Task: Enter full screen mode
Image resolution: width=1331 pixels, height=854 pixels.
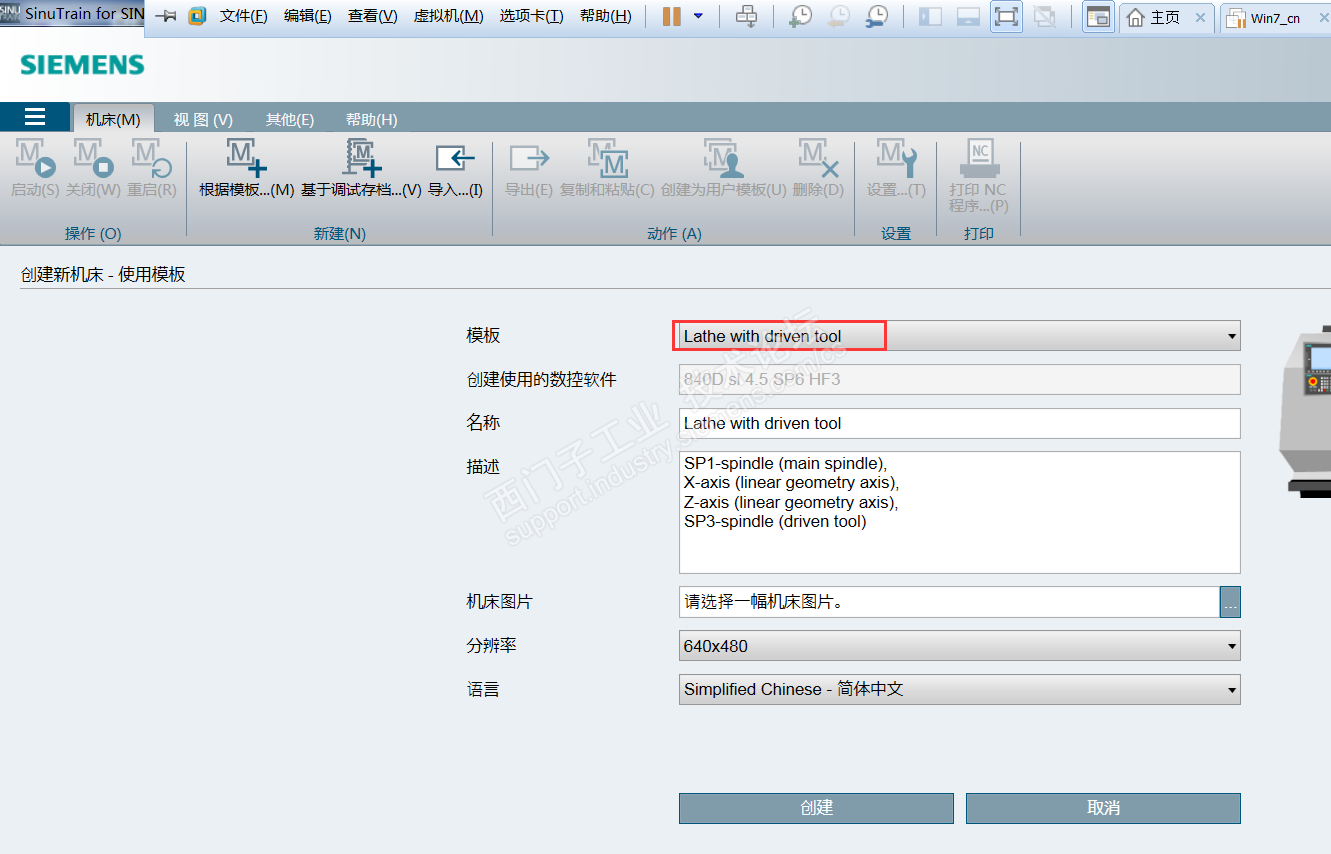Action: pyautogui.click(x=1007, y=17)
